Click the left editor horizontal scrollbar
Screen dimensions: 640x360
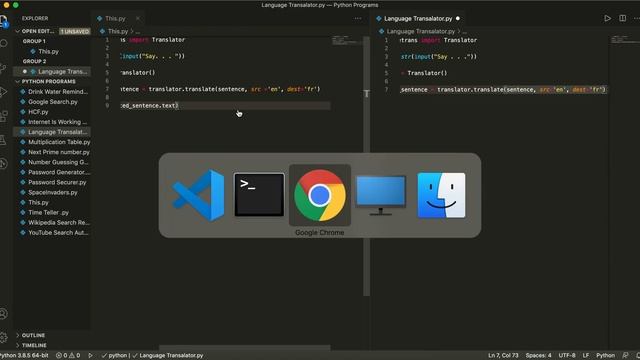[244, 348]
